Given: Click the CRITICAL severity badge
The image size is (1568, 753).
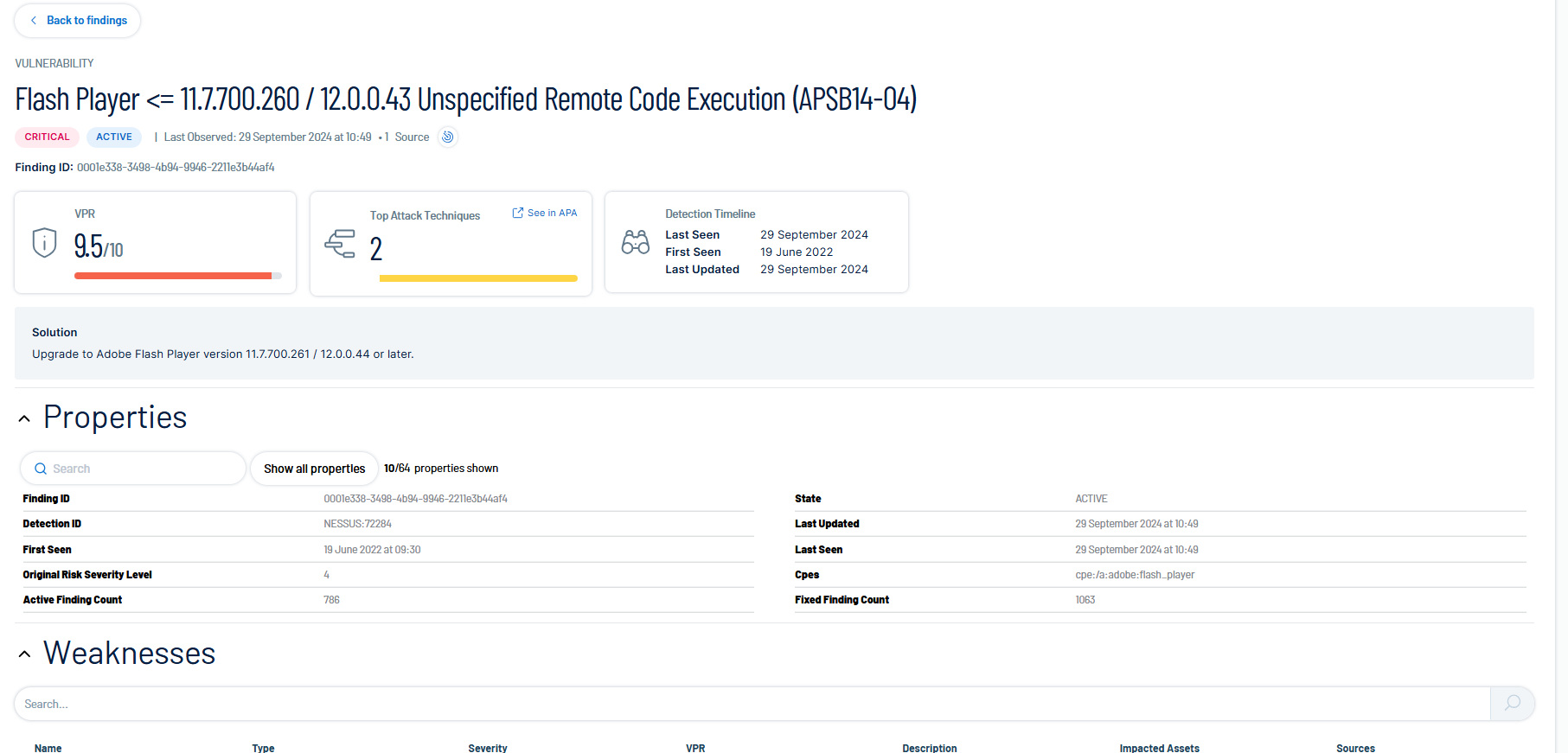Looking at the screenshot, I should (x=47, y=137).
